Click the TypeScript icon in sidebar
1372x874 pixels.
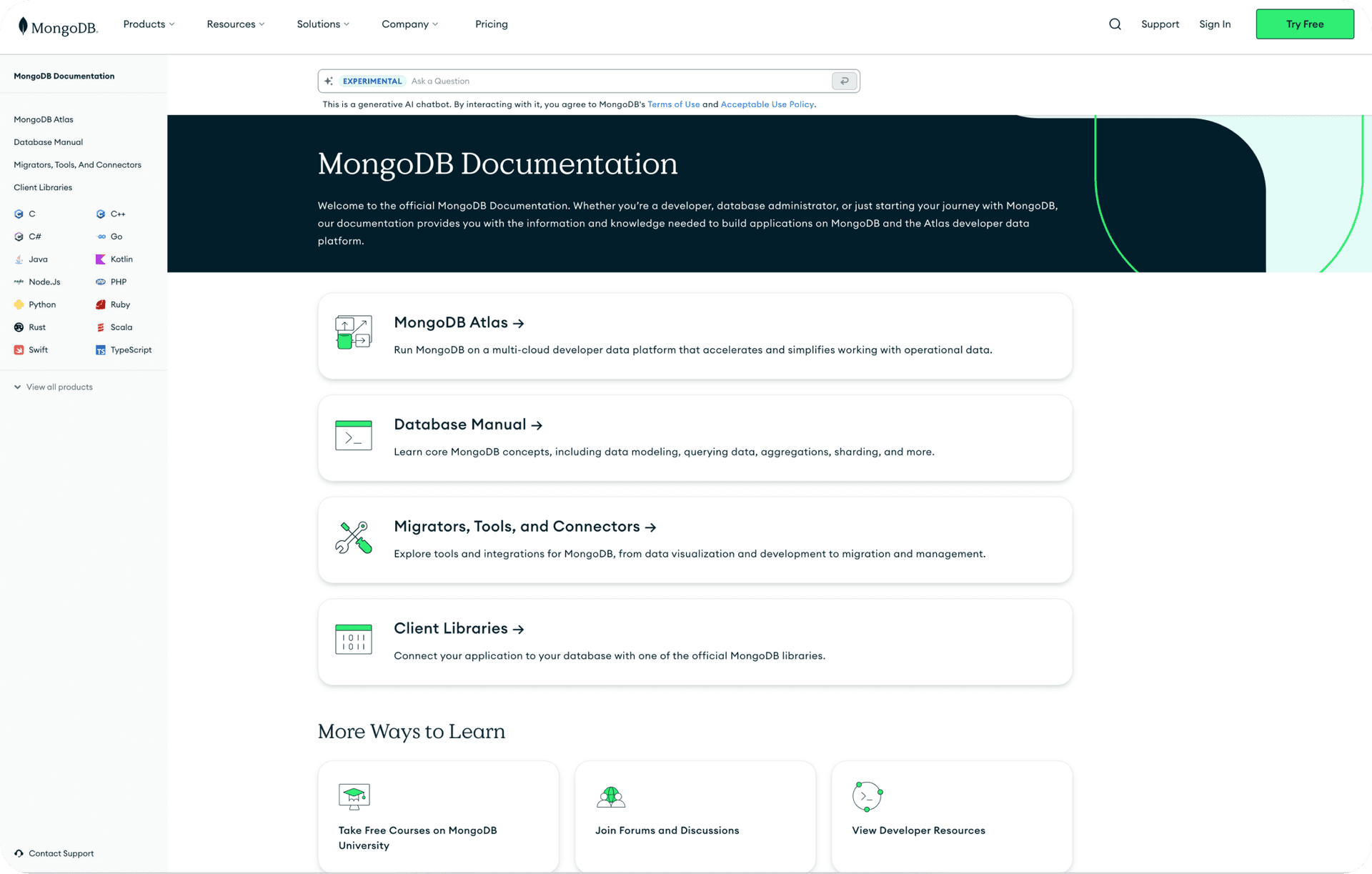coord(101,350)
